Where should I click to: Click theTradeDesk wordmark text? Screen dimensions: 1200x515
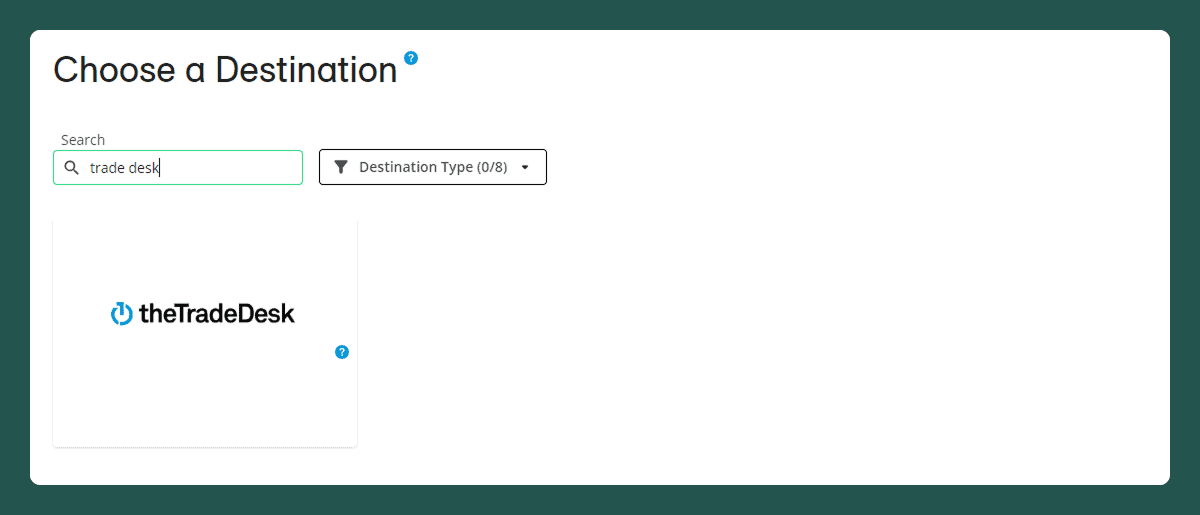point(217,314)
